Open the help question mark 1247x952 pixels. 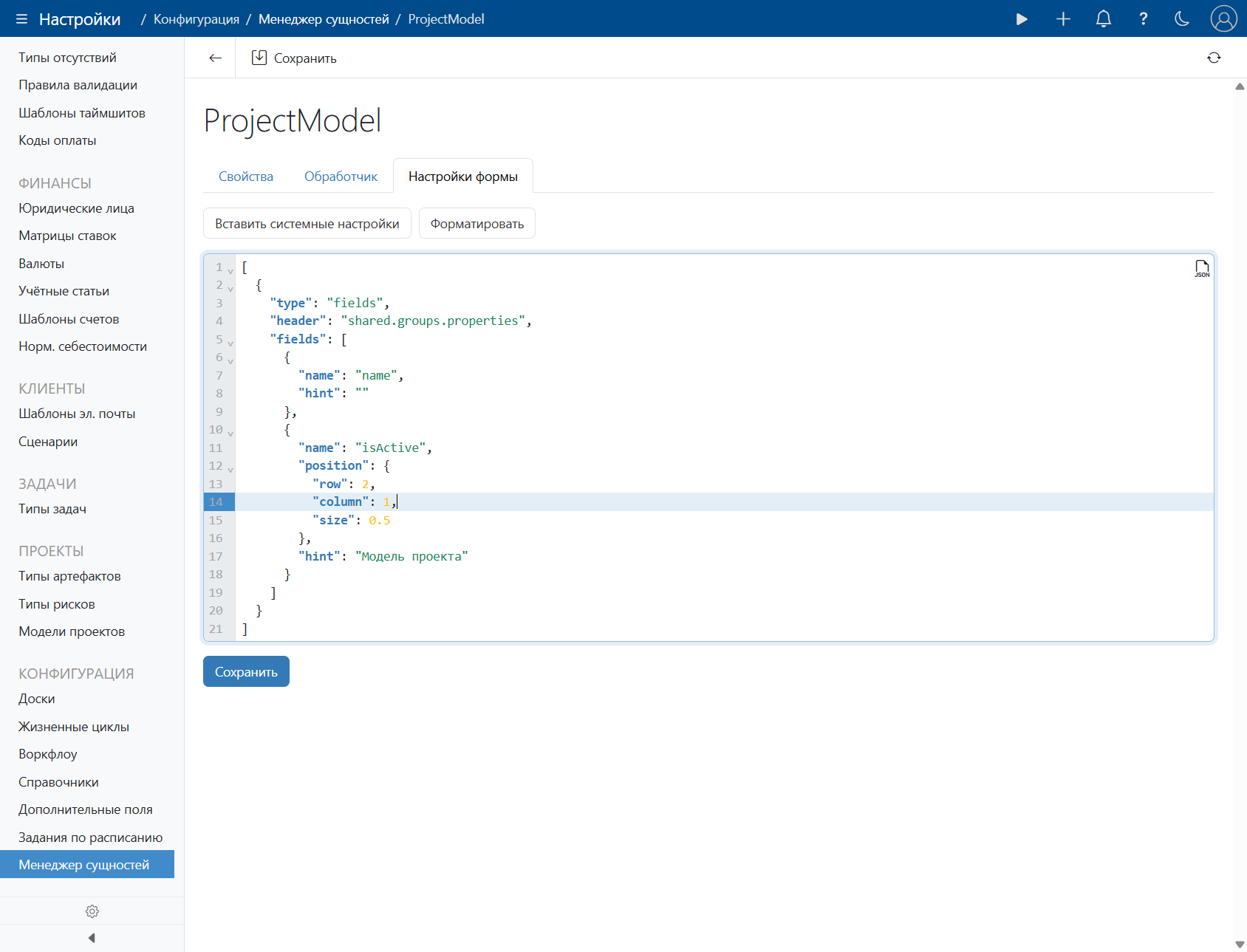[x=1143, y=19]
